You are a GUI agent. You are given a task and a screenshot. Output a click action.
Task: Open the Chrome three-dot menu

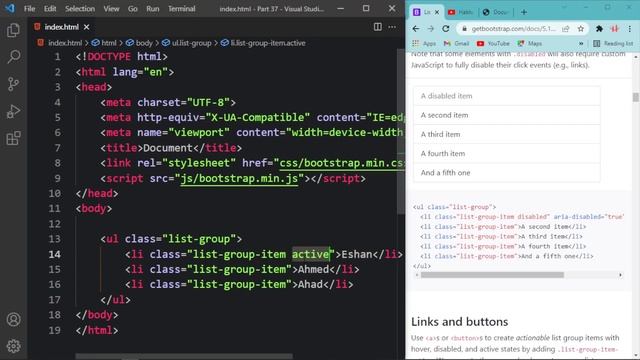pos(630,29)
